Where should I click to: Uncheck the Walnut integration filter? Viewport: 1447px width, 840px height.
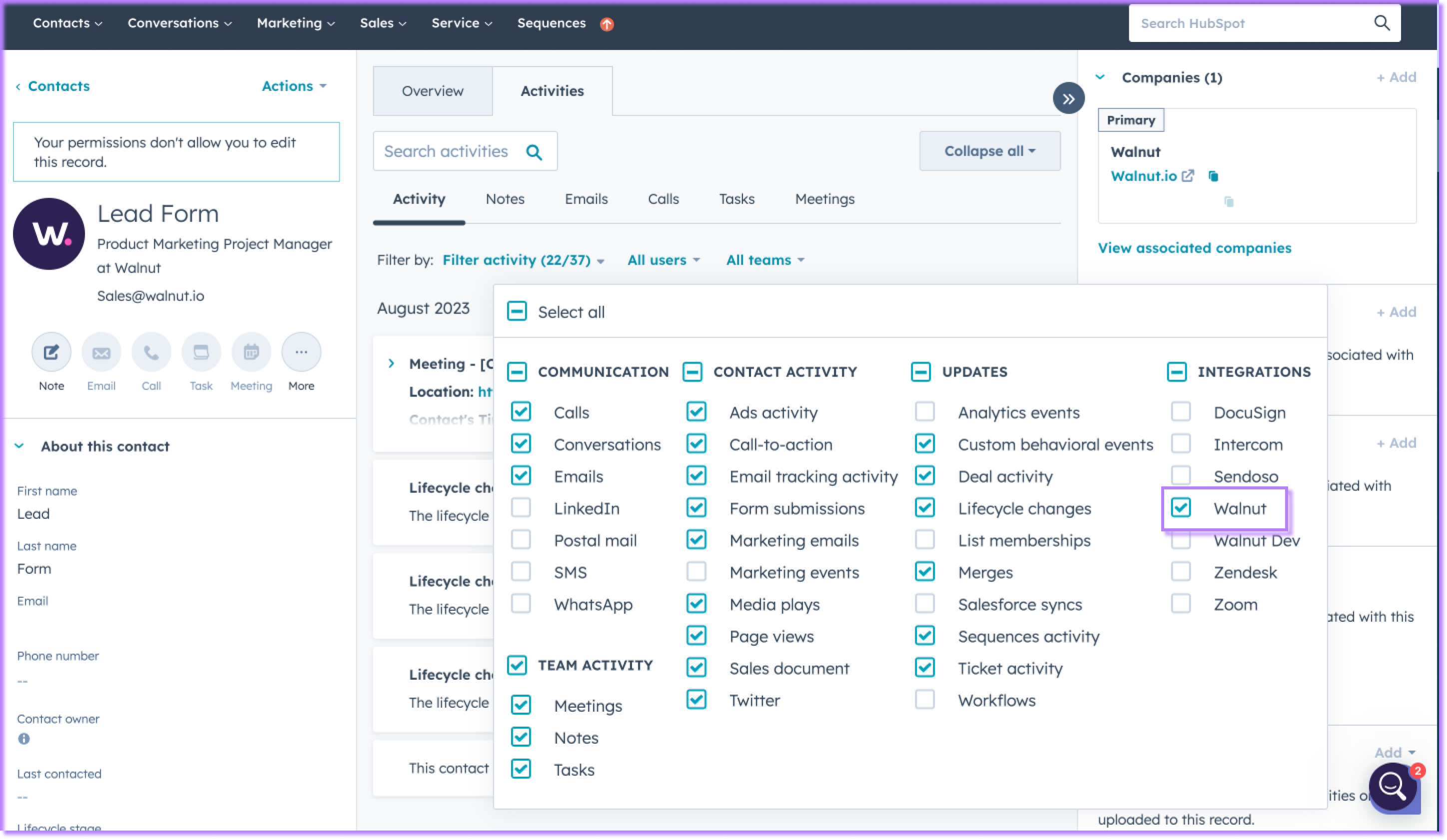[1181, 508]
